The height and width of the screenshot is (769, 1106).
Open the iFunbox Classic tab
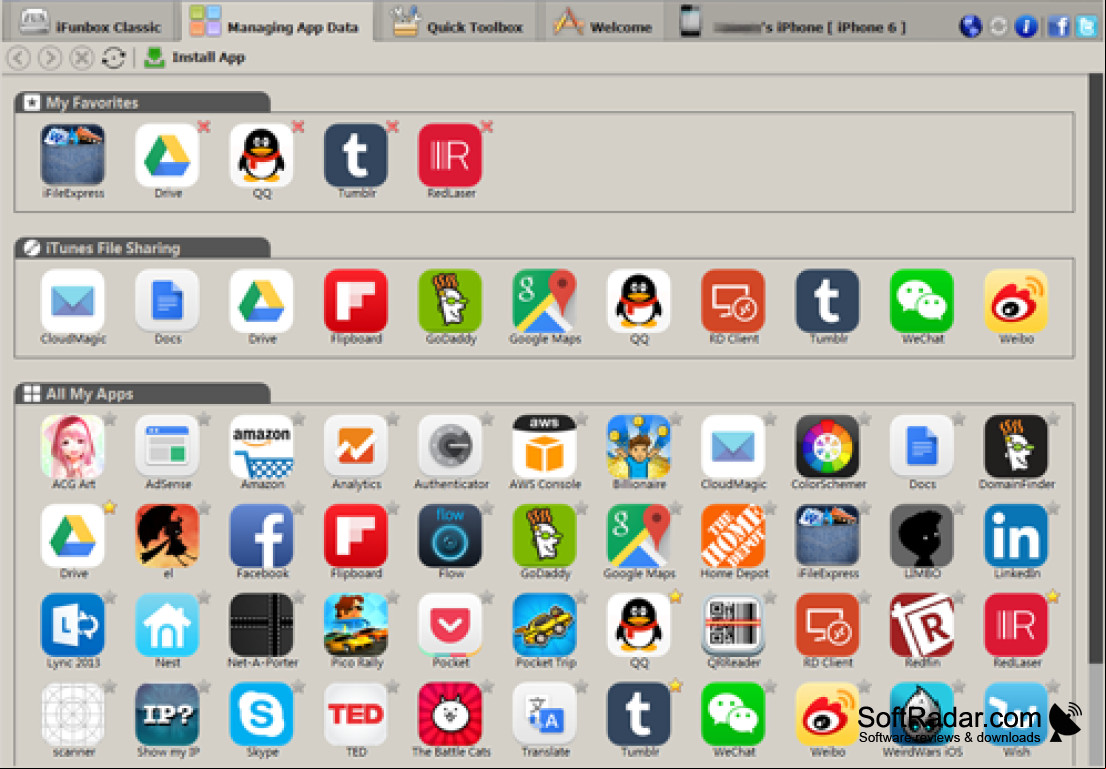[90, 22]
